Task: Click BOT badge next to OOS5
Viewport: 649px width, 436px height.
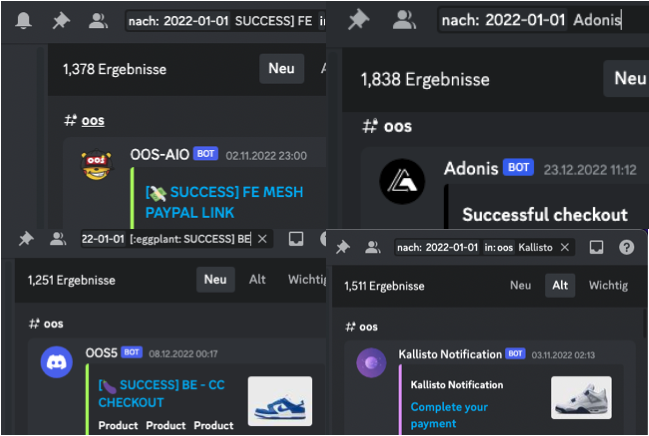Action: tap(132, 352)
